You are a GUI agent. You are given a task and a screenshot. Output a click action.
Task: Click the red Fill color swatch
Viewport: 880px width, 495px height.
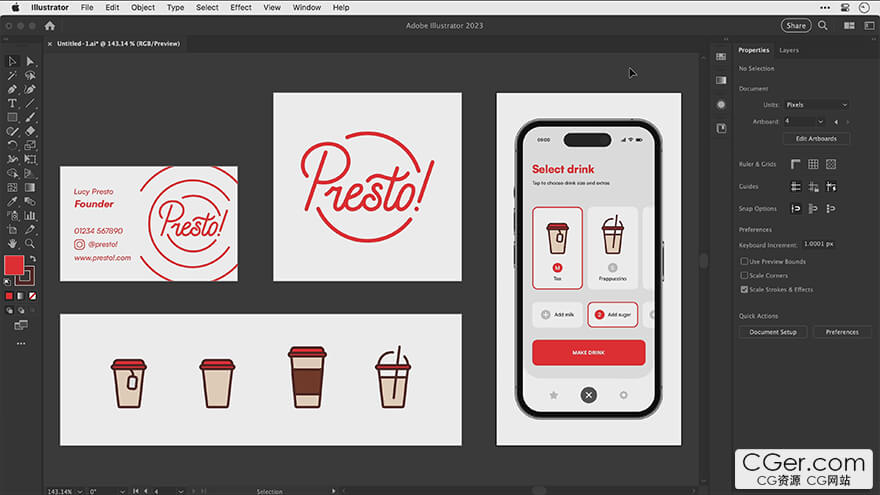tap(14, 265)
